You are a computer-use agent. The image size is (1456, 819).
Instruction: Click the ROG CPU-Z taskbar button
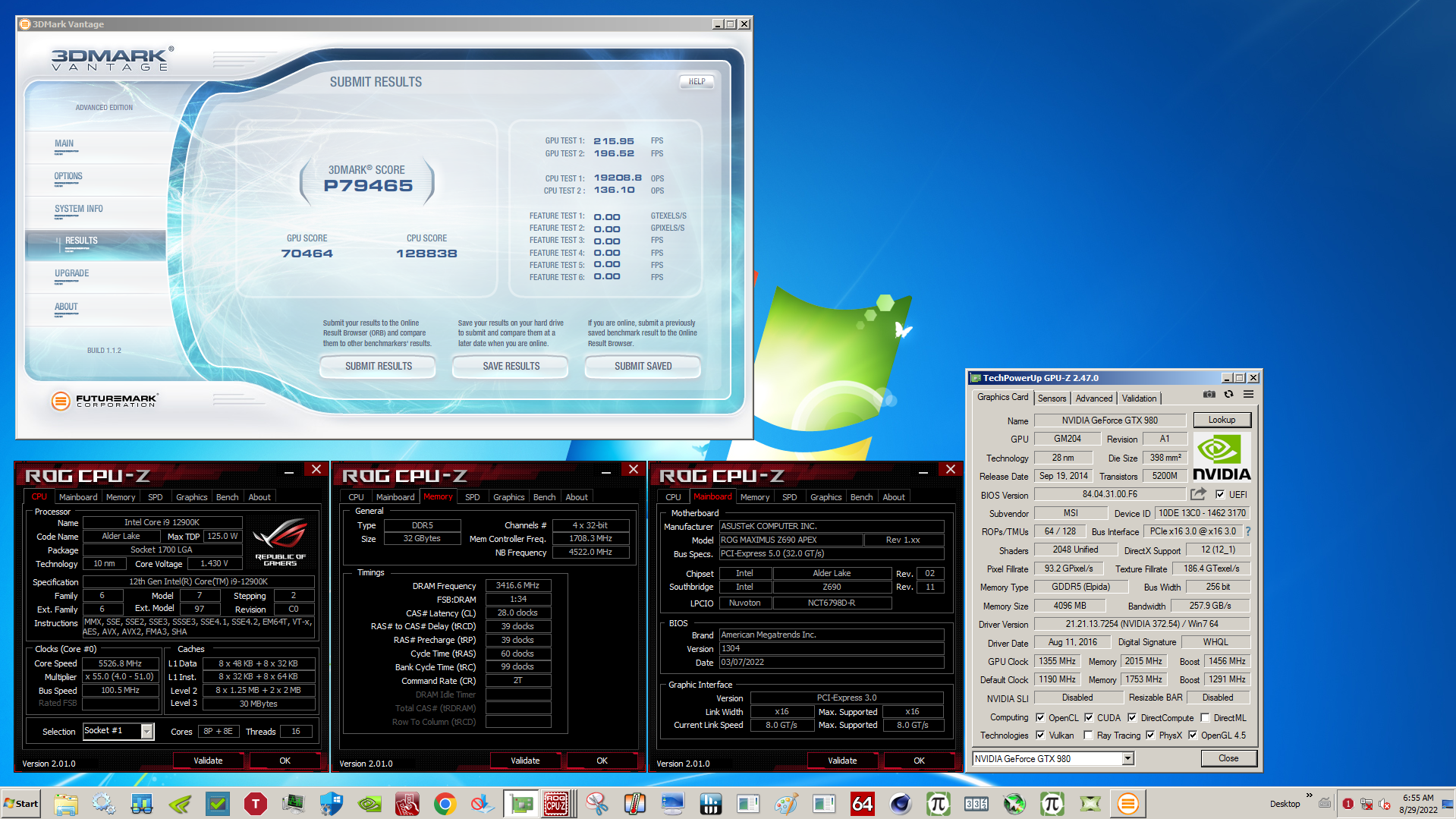point(557,804)
